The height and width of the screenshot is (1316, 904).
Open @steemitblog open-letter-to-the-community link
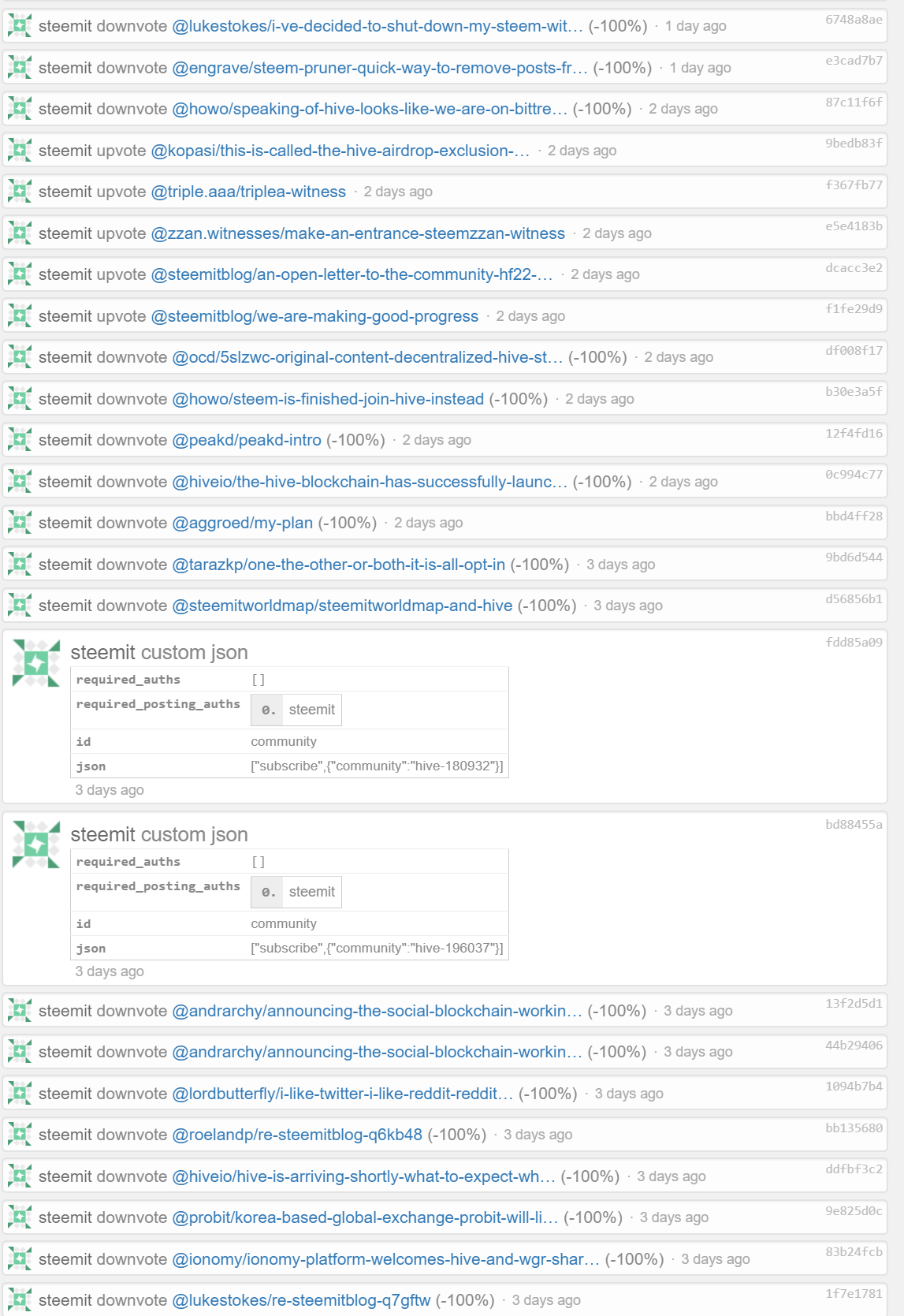coord(352,274)
